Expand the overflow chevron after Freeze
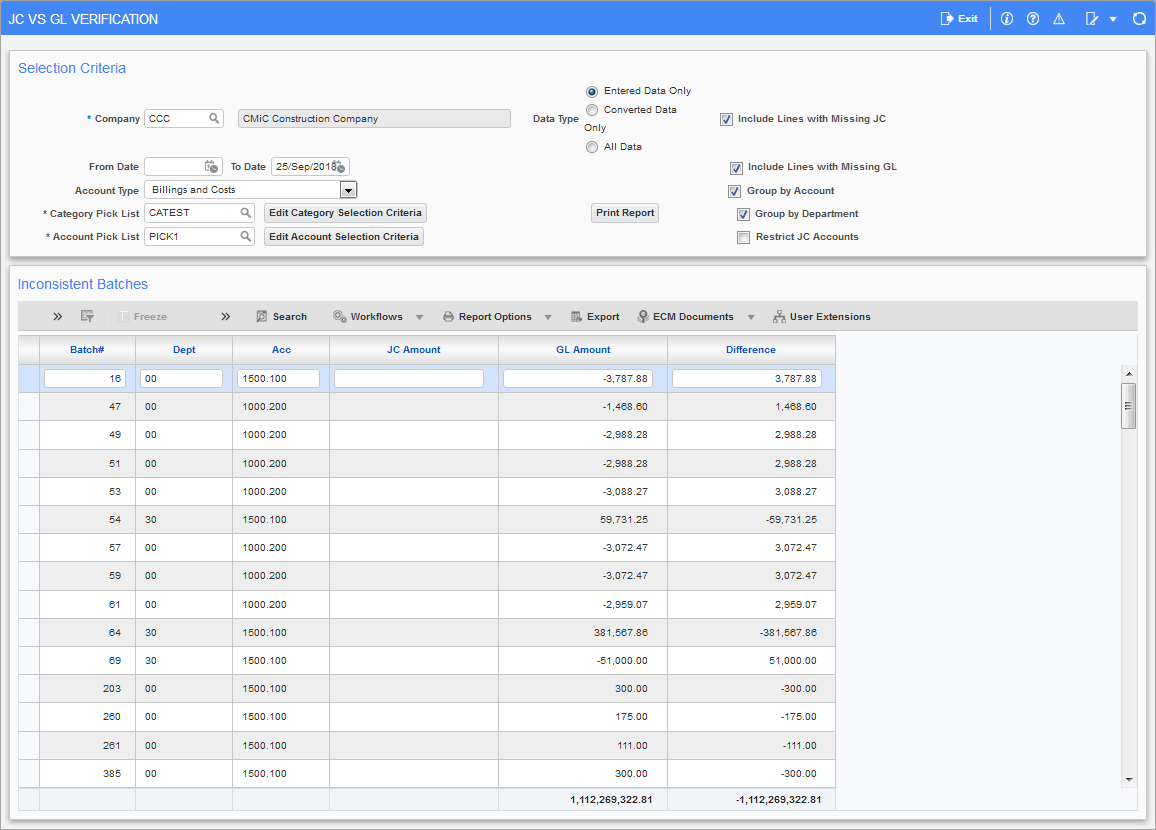The width and height of the screenshot is (1156, 830). pos(226,316)
